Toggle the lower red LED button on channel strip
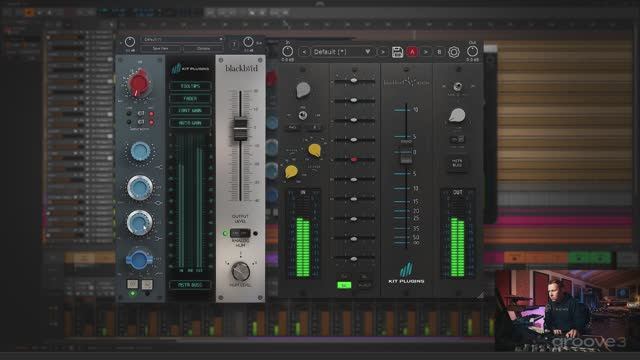 click(151, 122)
